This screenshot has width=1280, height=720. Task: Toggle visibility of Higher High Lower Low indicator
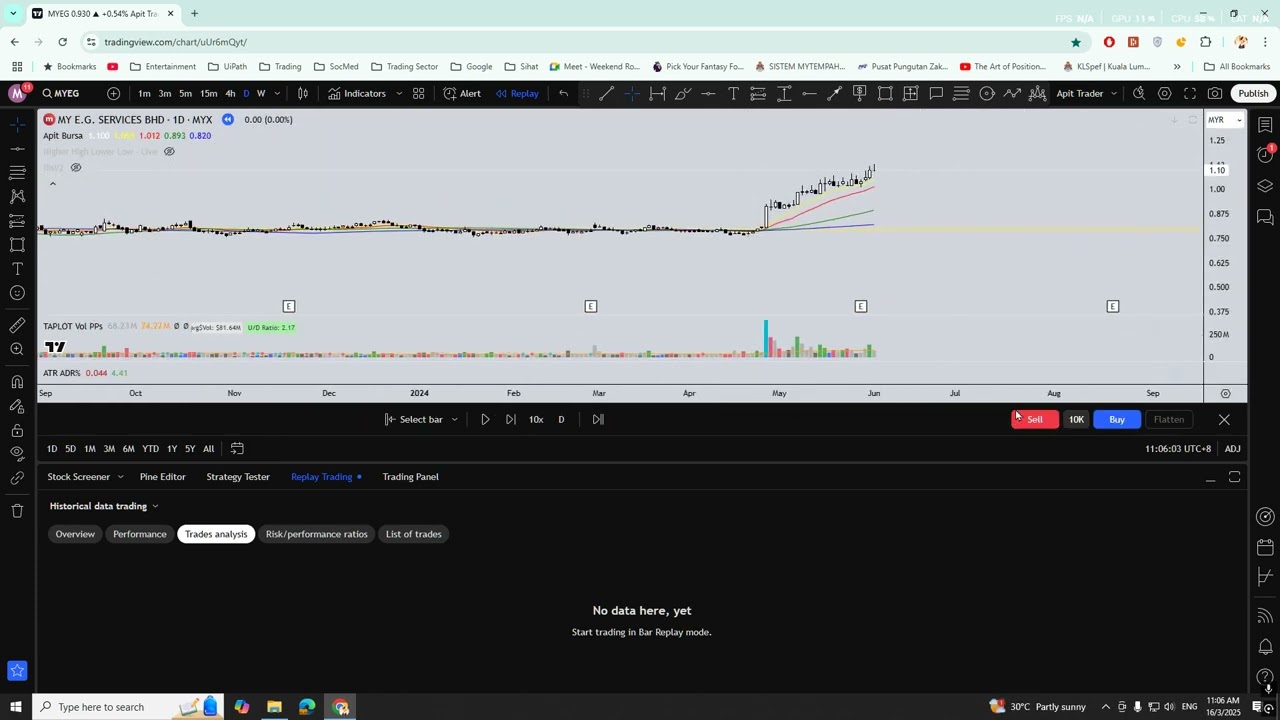[x=169, y=151]
